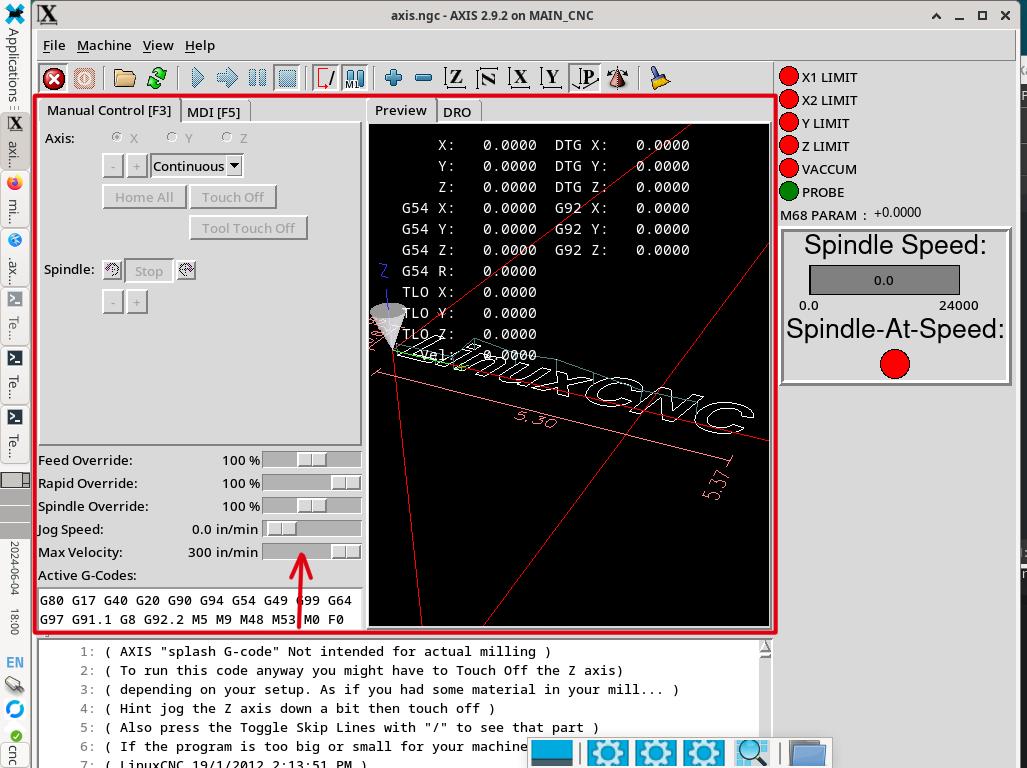This screenshot has width=1027, height=768.
Task: Click the Touch Off button
Action: tap(233, 197)
